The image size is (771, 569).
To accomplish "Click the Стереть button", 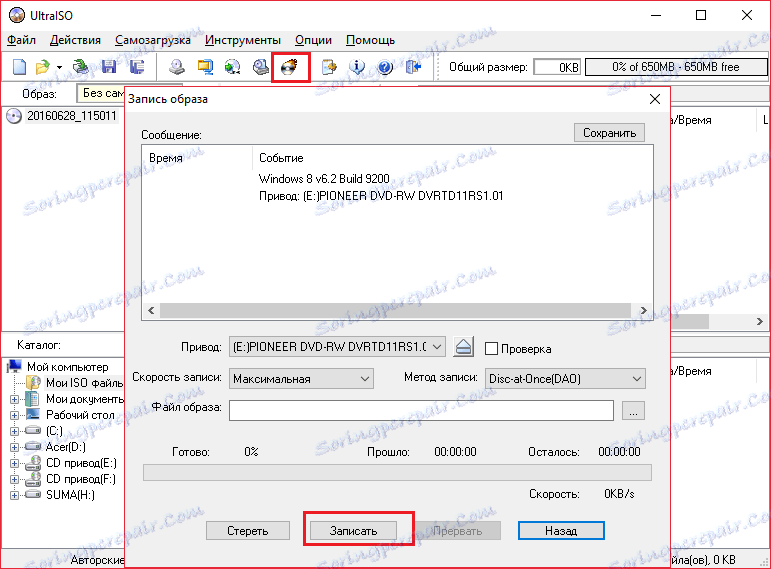I will (x=247, y=531).
